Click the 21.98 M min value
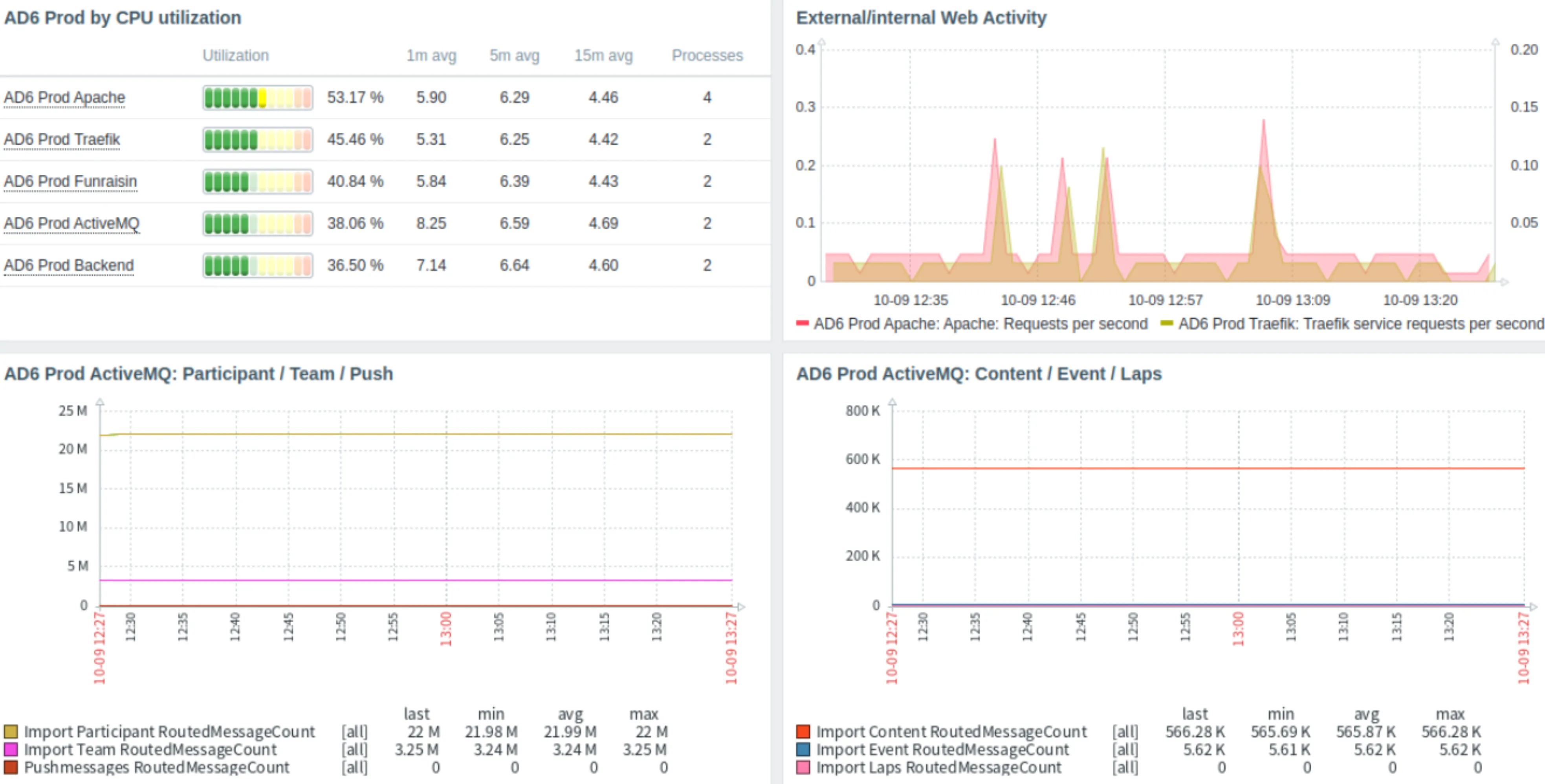Image resolution: width=1545 pixels, height=784 pixels. (x=491, y=732)
